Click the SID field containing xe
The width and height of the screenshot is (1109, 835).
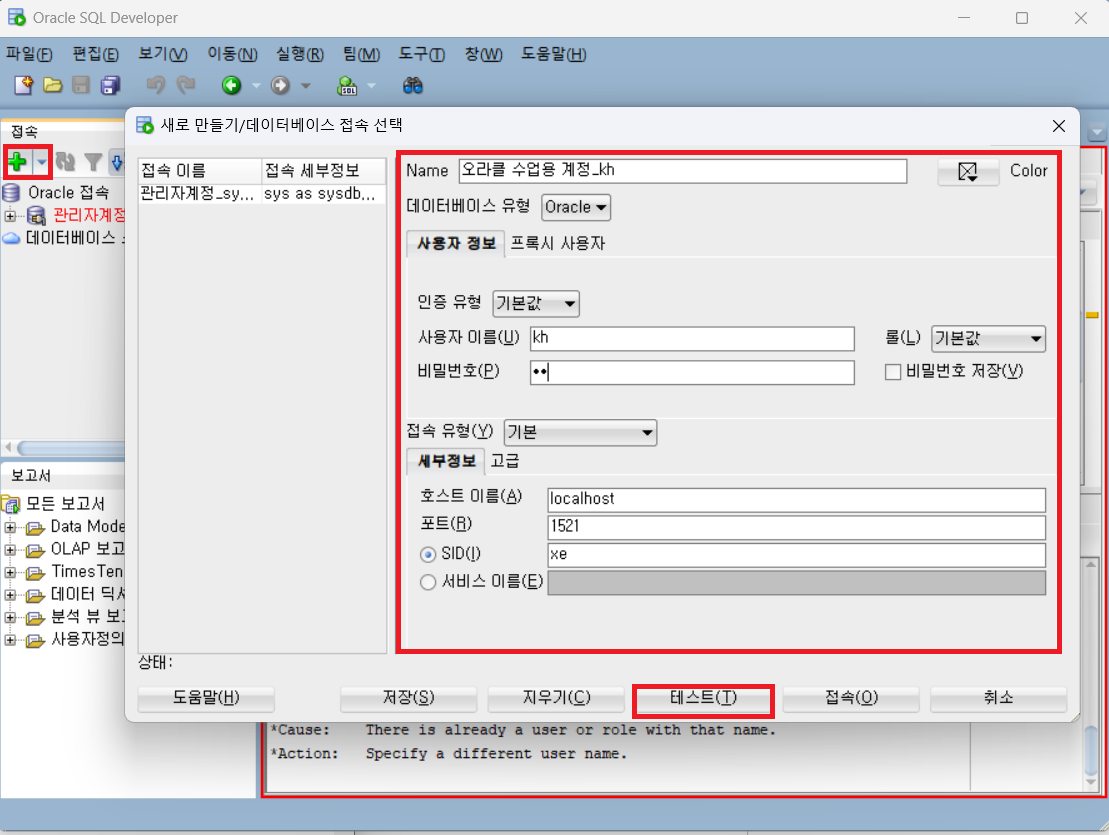pos(796,555)
